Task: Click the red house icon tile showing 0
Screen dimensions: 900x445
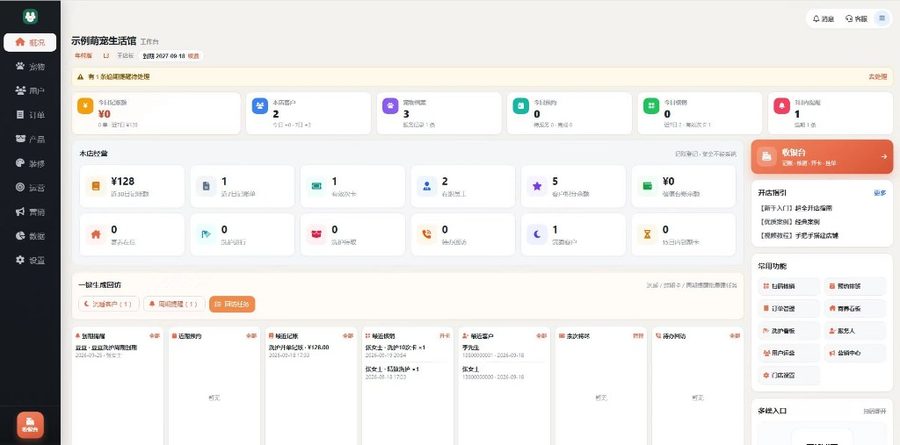Action: pos(132,234)
